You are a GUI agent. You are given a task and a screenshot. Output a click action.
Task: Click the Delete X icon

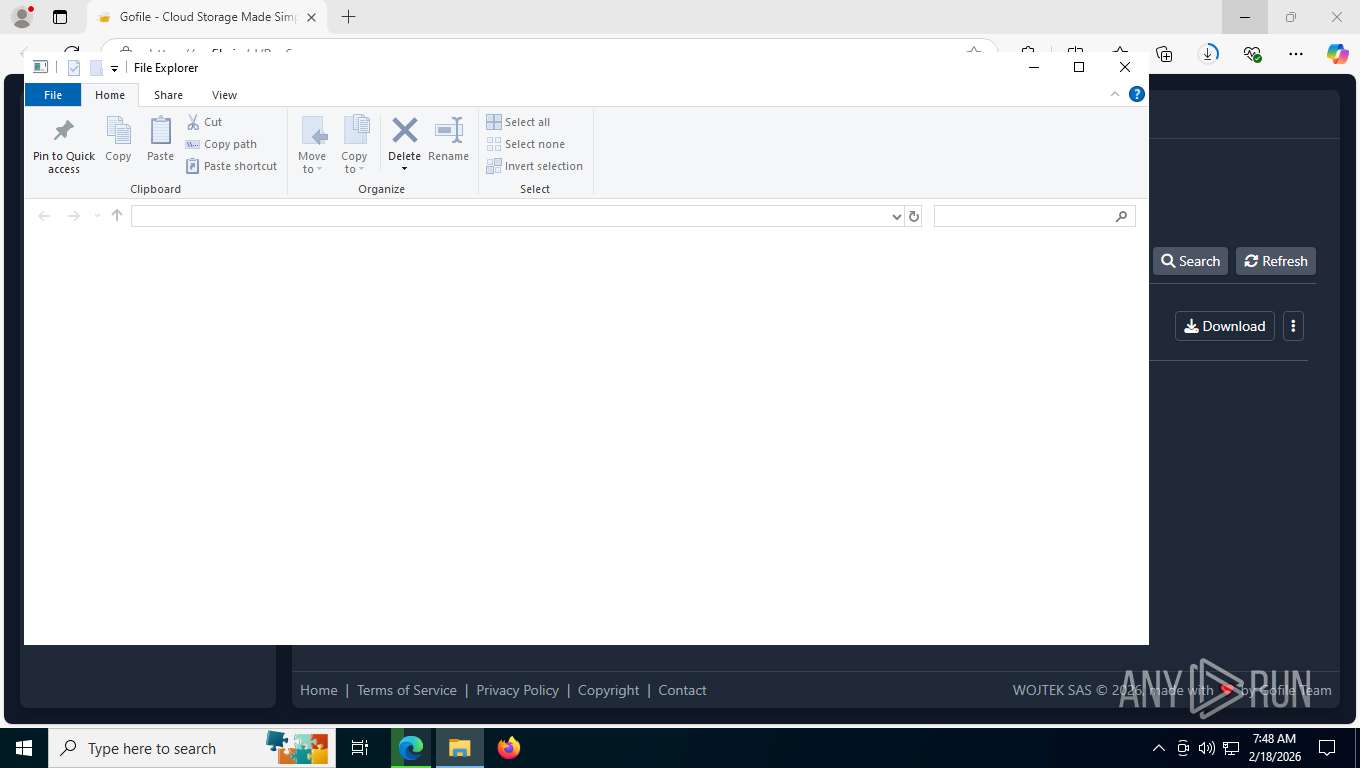[404, 130]
